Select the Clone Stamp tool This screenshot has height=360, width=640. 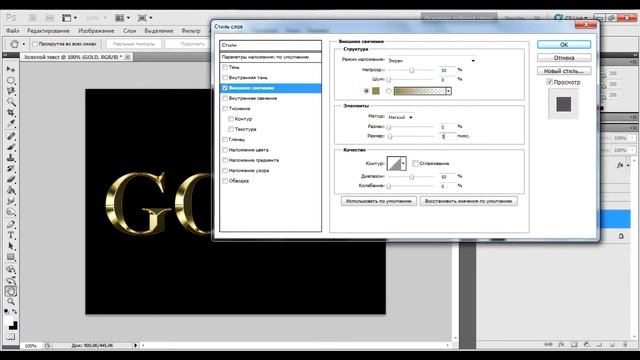click(11, 158)
